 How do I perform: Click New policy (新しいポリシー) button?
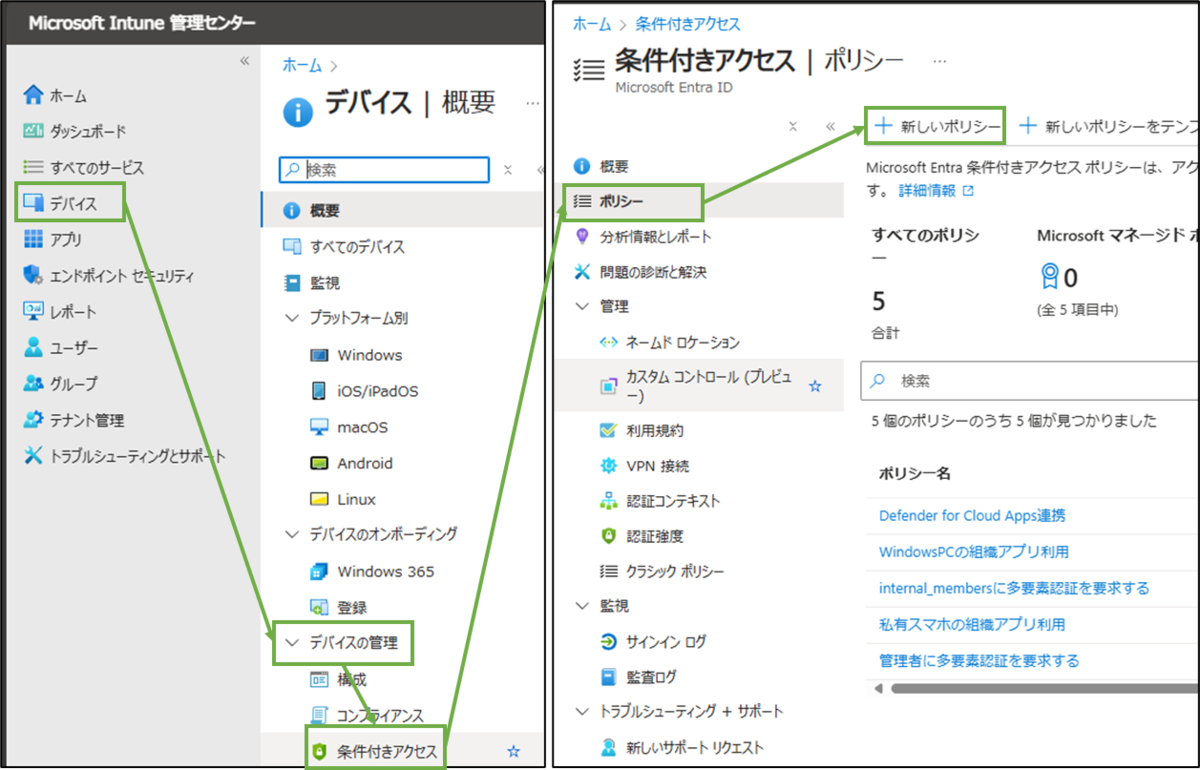(x=935, y=126)
